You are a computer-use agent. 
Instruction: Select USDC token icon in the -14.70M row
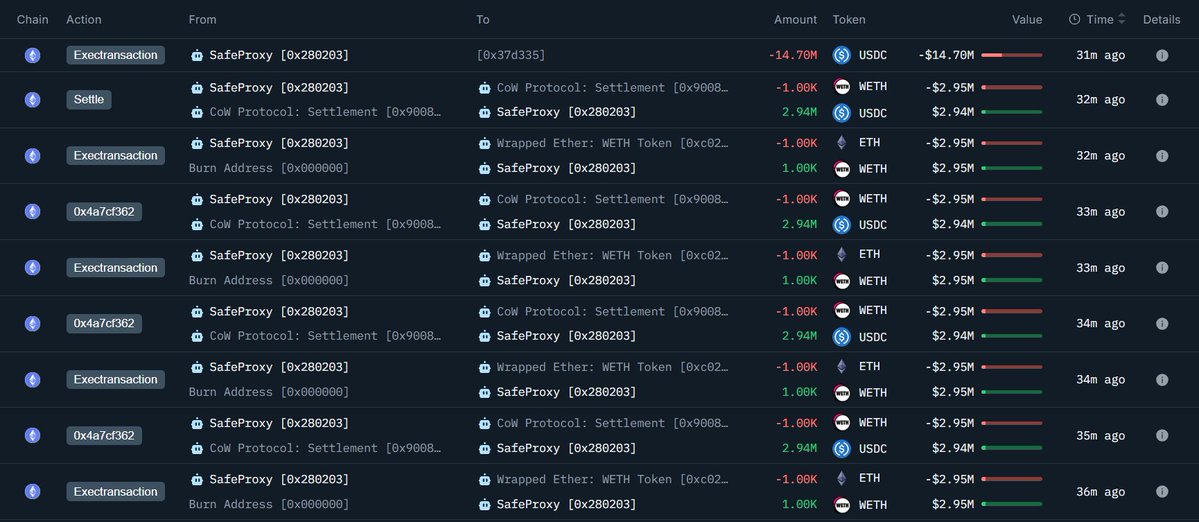[842, 56]
